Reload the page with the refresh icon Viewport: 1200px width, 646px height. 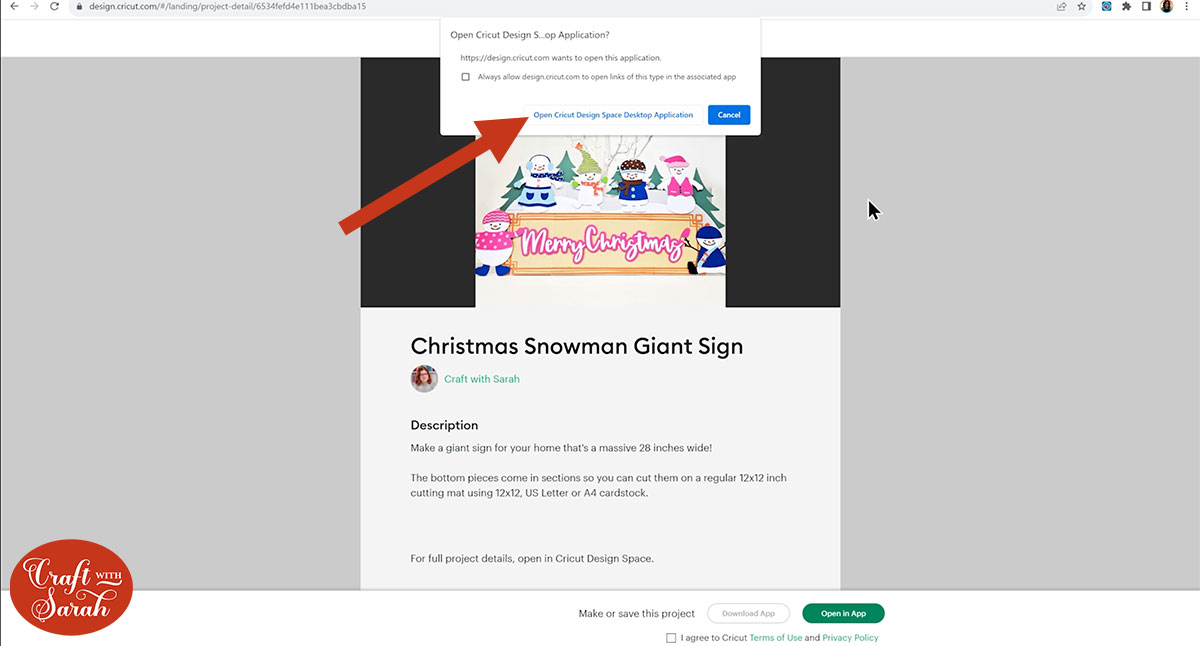55,6
